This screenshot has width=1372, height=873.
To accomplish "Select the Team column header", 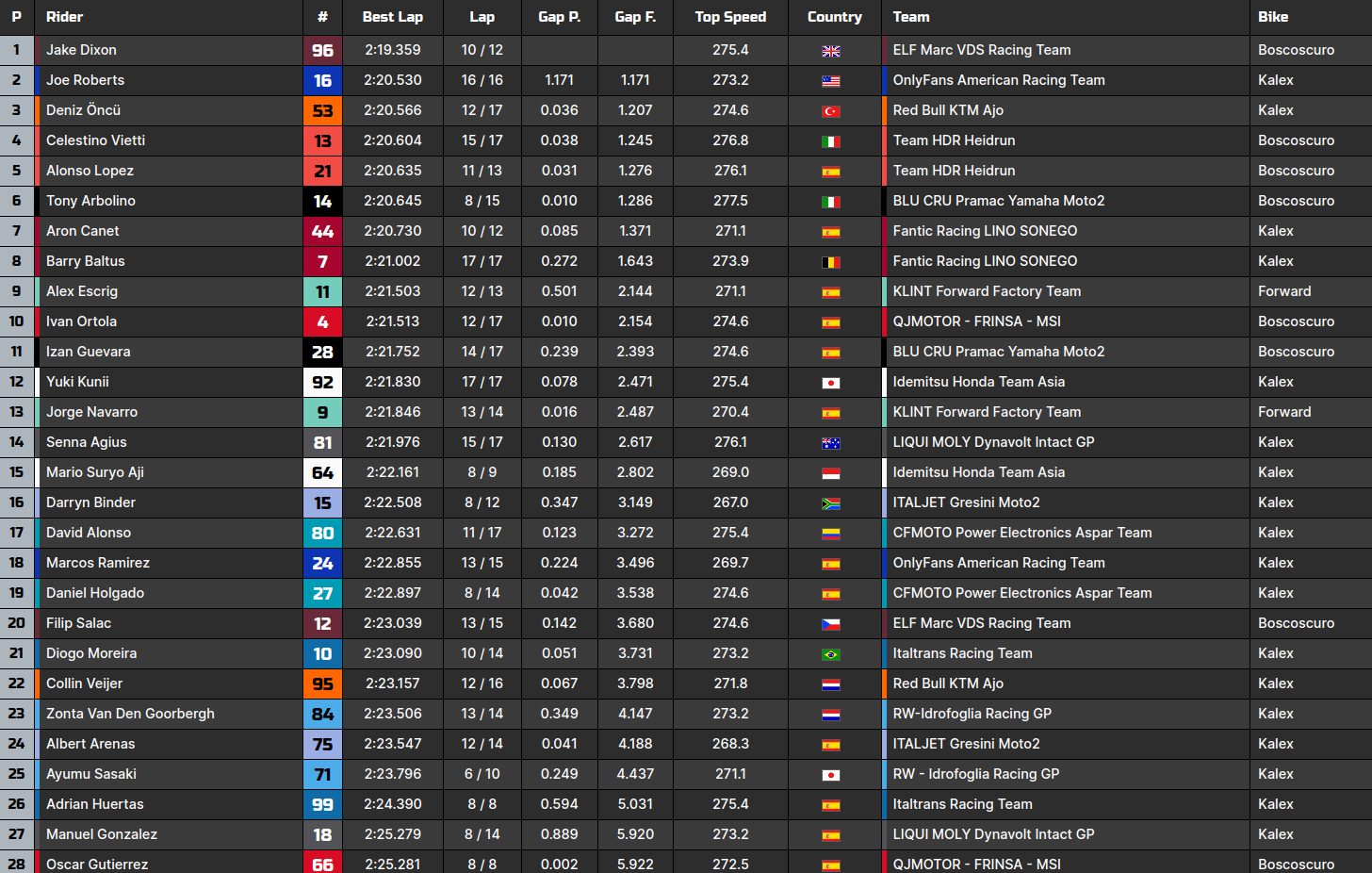I will [x=911, y=17].
